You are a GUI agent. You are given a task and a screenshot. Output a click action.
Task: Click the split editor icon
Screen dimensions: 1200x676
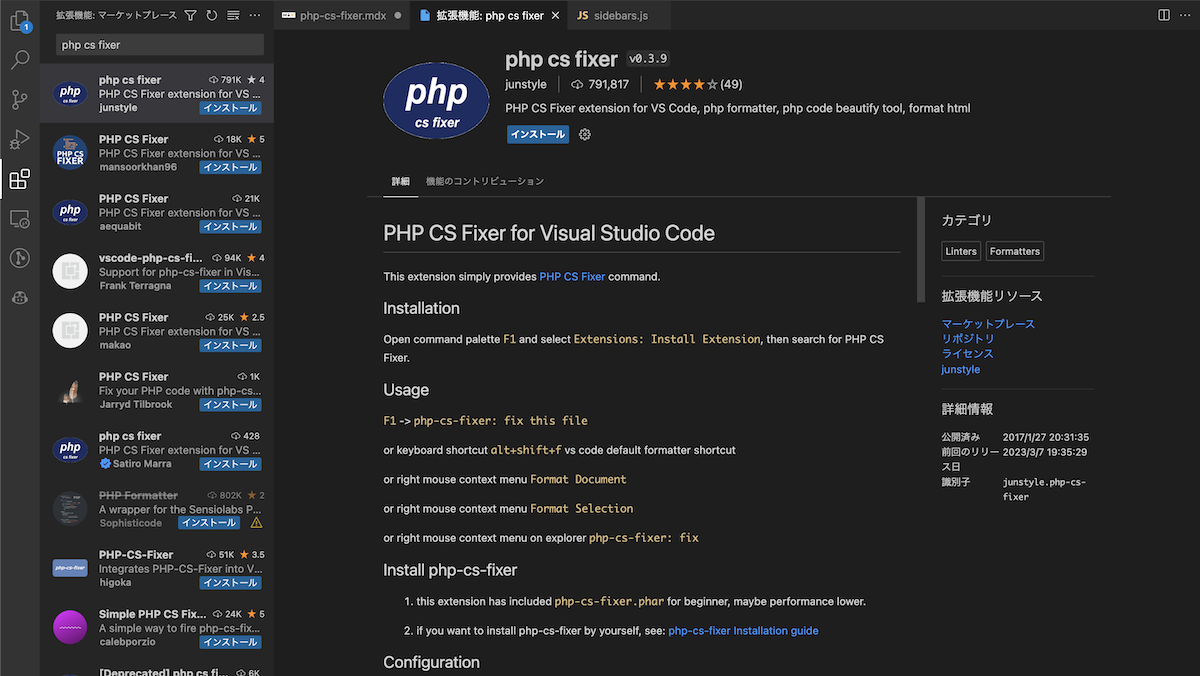pos(1163,14)
